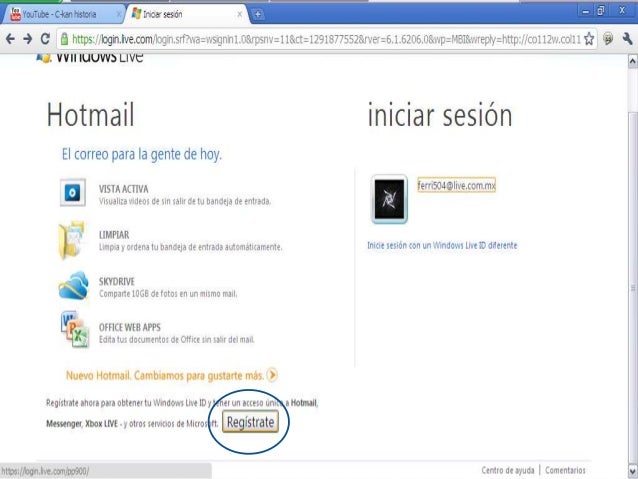Click the SkyDrive cloud icon
The image size is (638, 479).
tap(73, 286)
